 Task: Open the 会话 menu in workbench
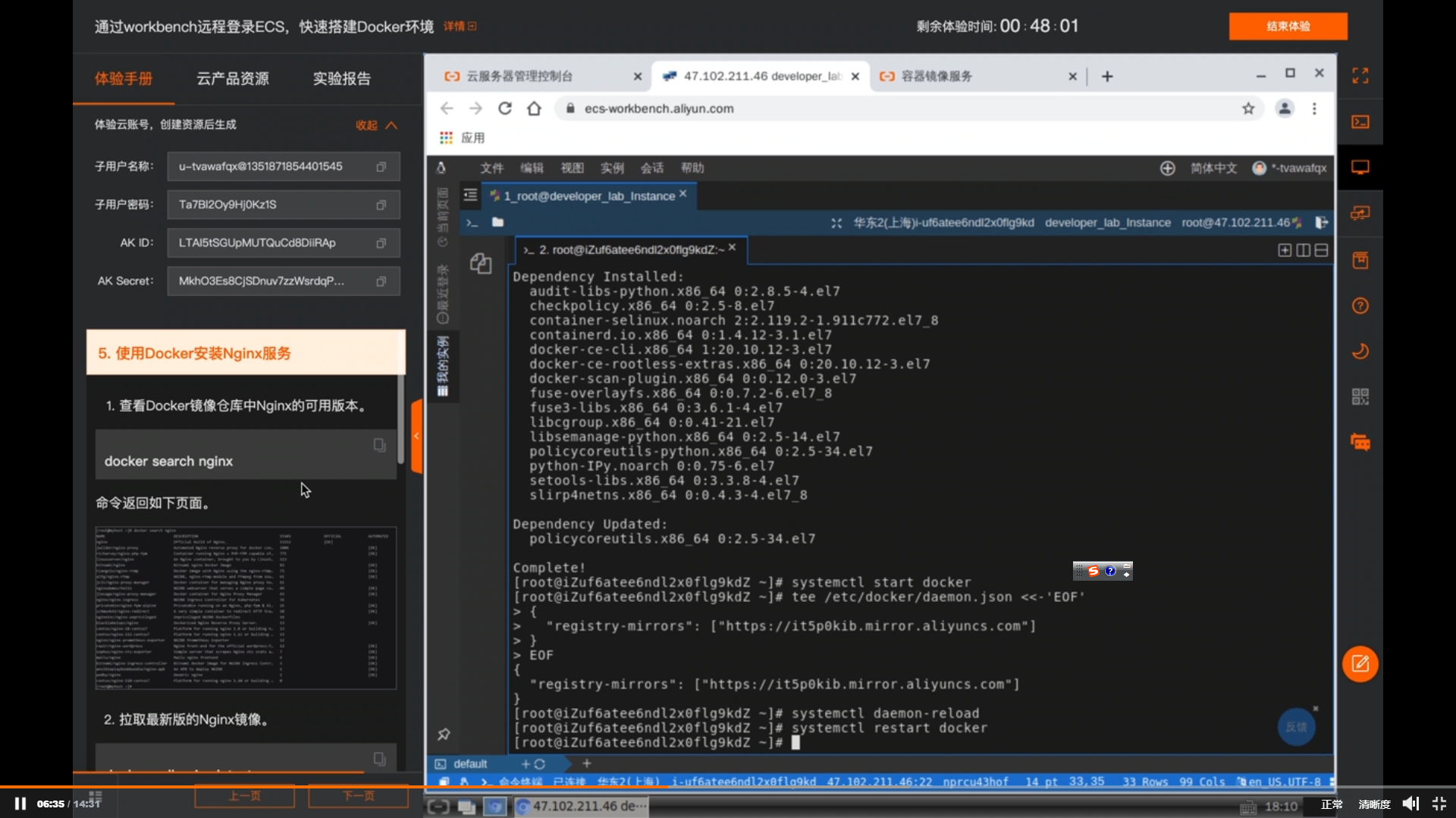(652, 168)
